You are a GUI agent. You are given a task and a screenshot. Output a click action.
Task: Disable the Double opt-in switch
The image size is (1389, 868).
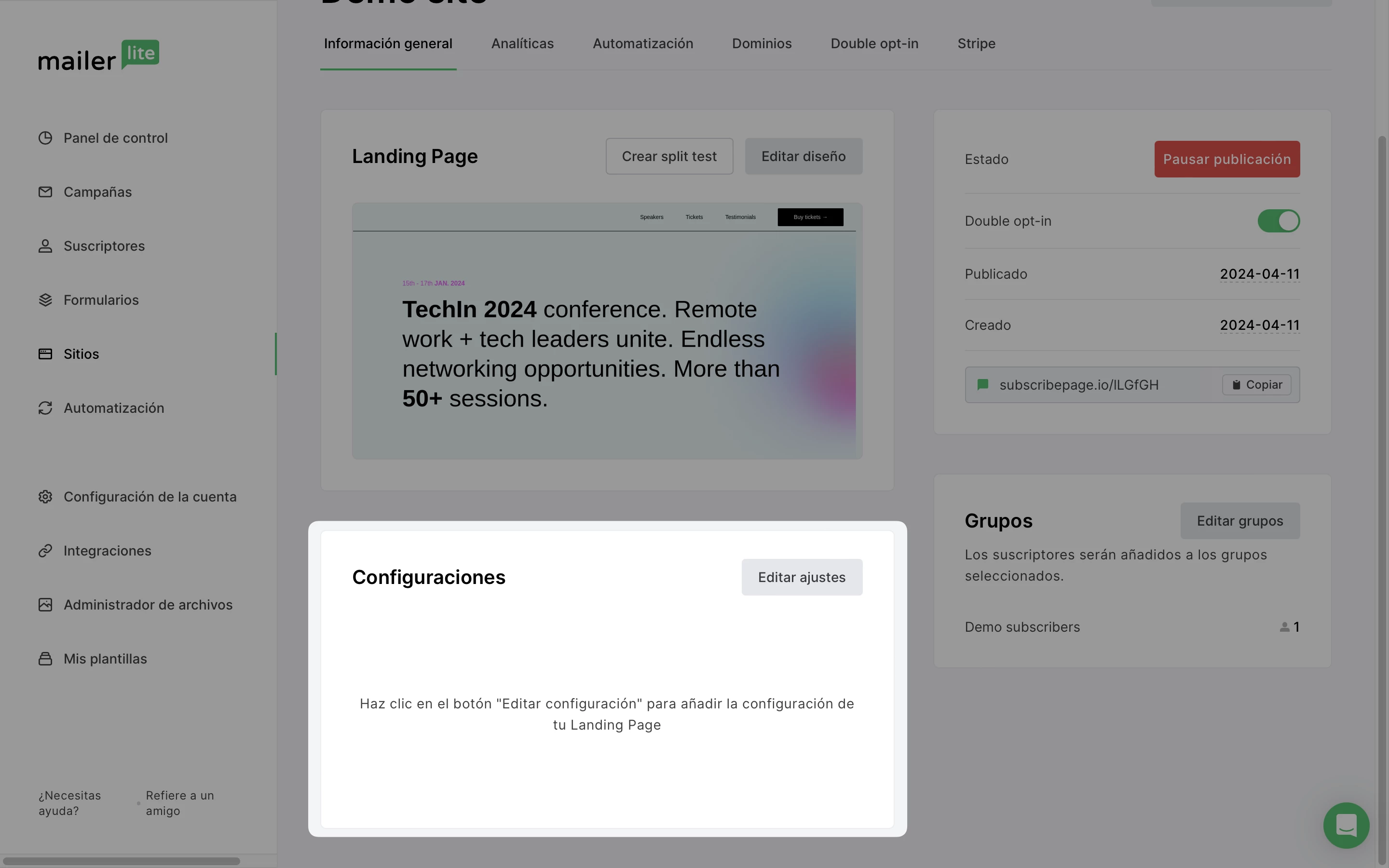[x=1278, y=221]
